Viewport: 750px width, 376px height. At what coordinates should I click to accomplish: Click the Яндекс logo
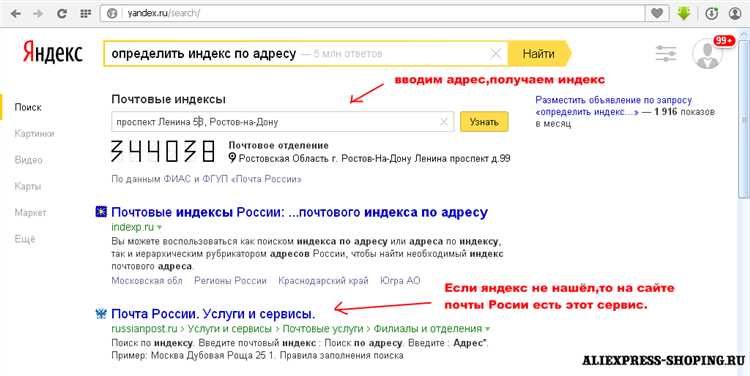(x=53, y=53)
